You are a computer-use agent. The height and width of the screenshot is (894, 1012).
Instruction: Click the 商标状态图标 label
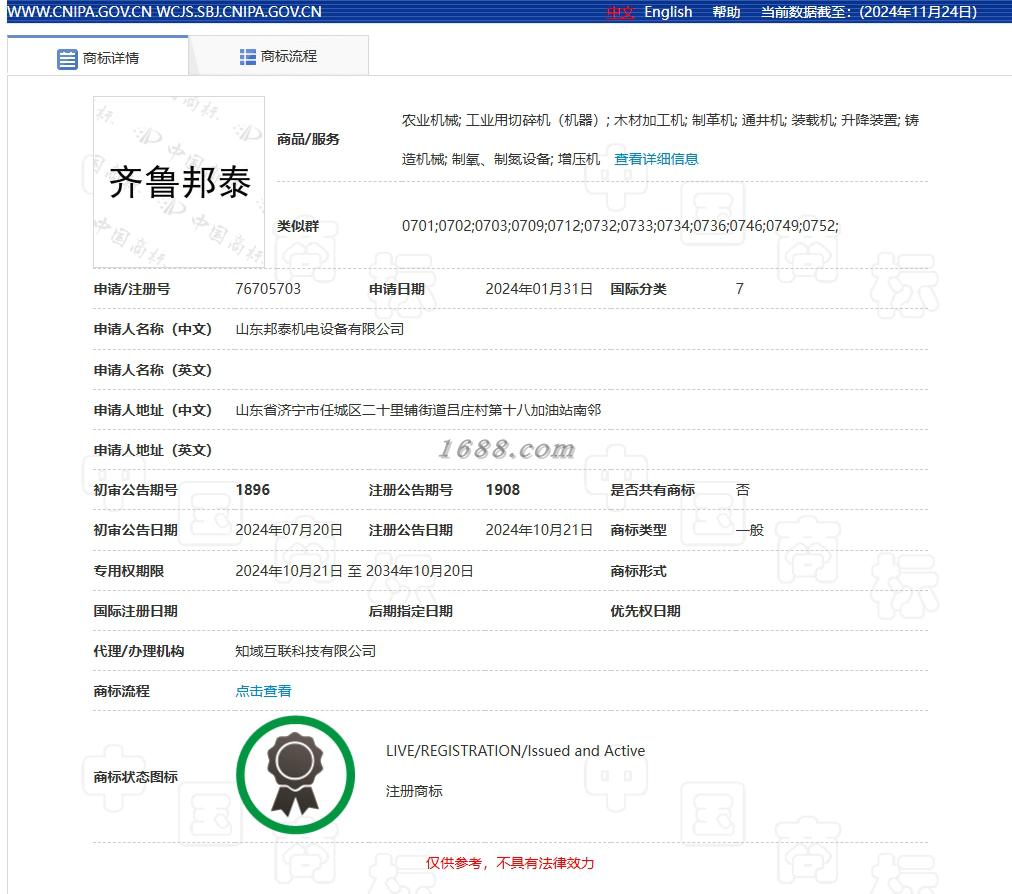(136, 777)
